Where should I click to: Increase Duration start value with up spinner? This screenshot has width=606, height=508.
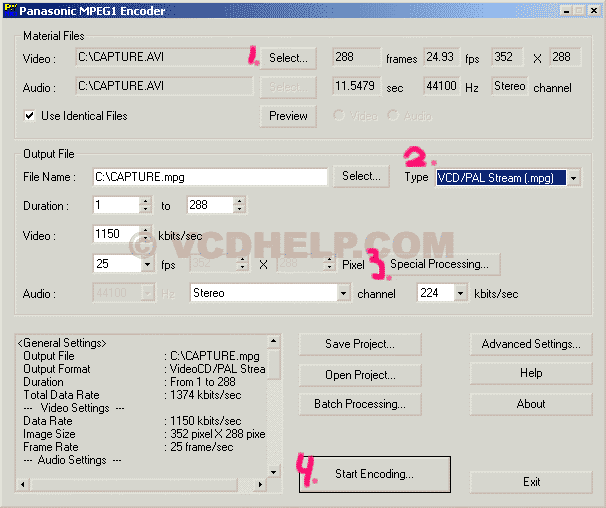tap(145, 201)
